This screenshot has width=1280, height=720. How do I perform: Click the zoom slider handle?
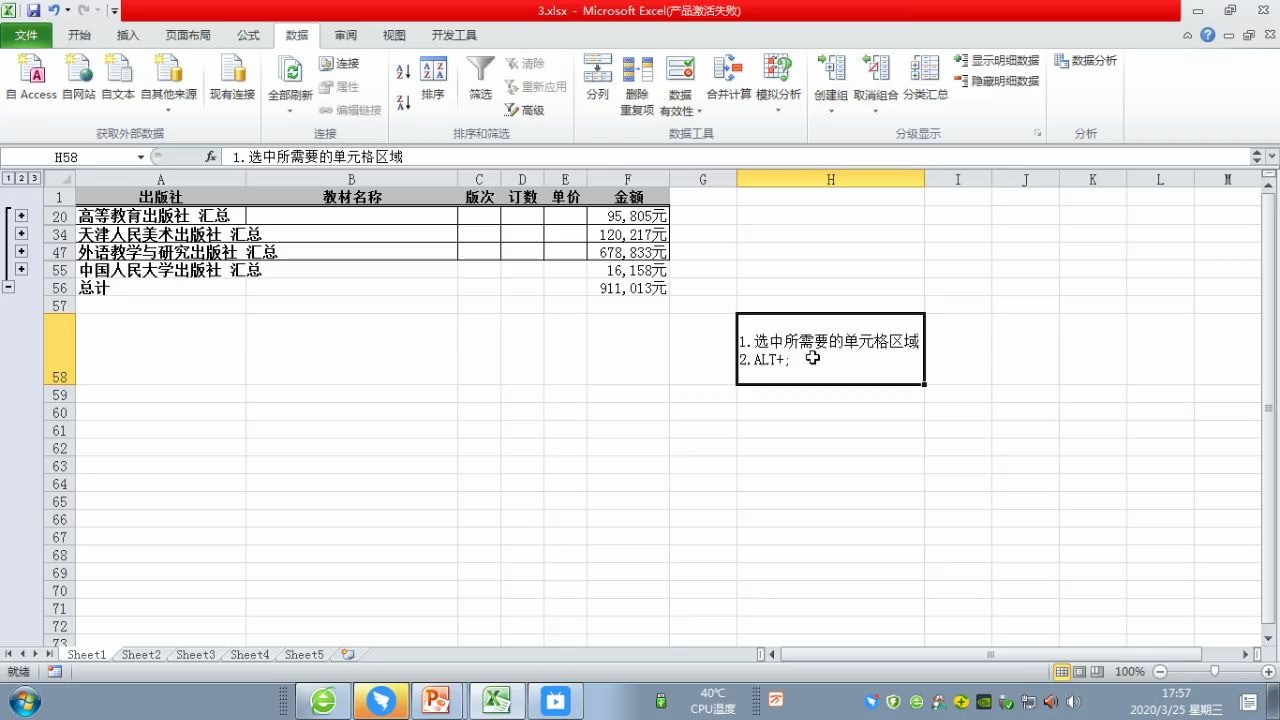click(x=1214, y=672)
